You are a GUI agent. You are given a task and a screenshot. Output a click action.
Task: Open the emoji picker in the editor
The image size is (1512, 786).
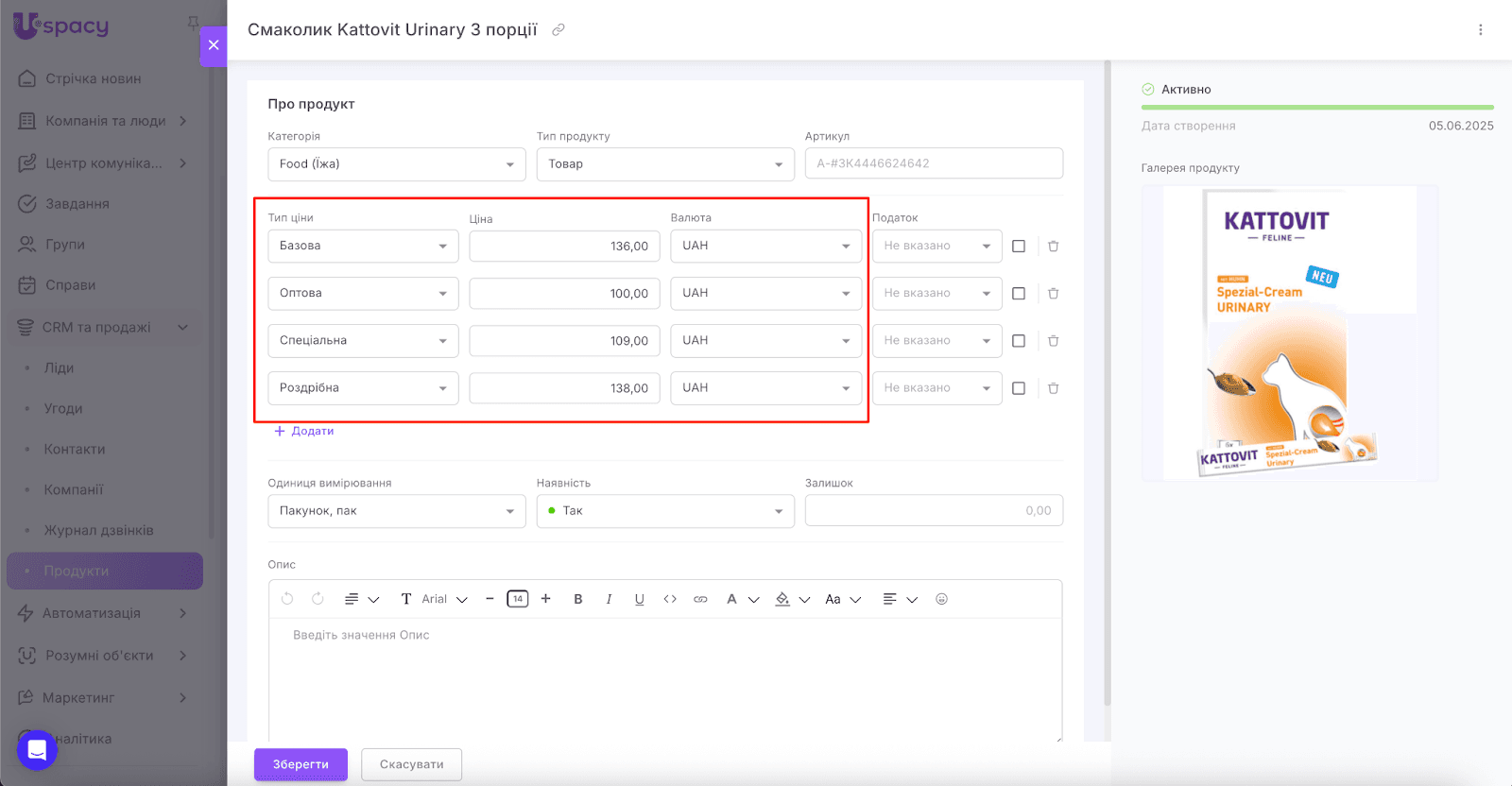[x=941, y=599]
